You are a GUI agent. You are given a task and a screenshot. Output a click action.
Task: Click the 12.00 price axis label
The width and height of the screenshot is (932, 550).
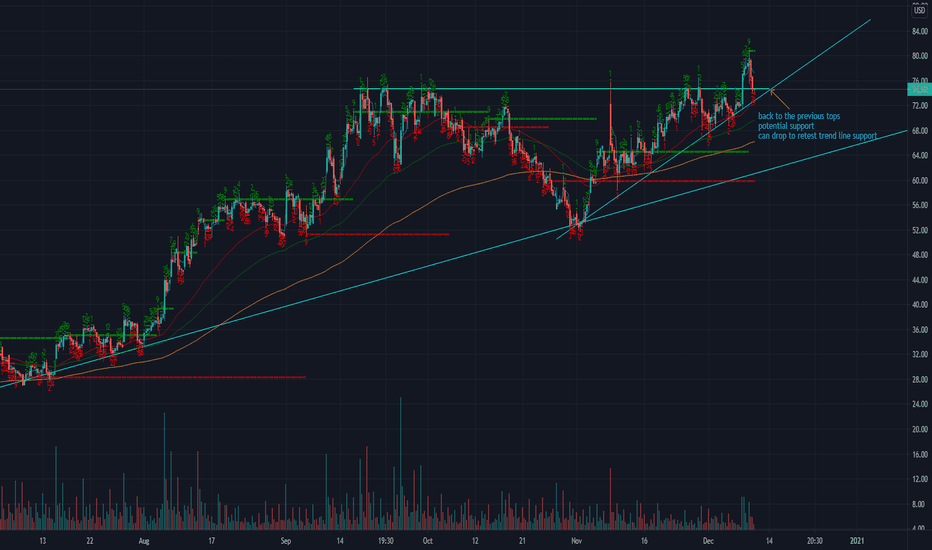pyautogui.click(x=919, y=479)
